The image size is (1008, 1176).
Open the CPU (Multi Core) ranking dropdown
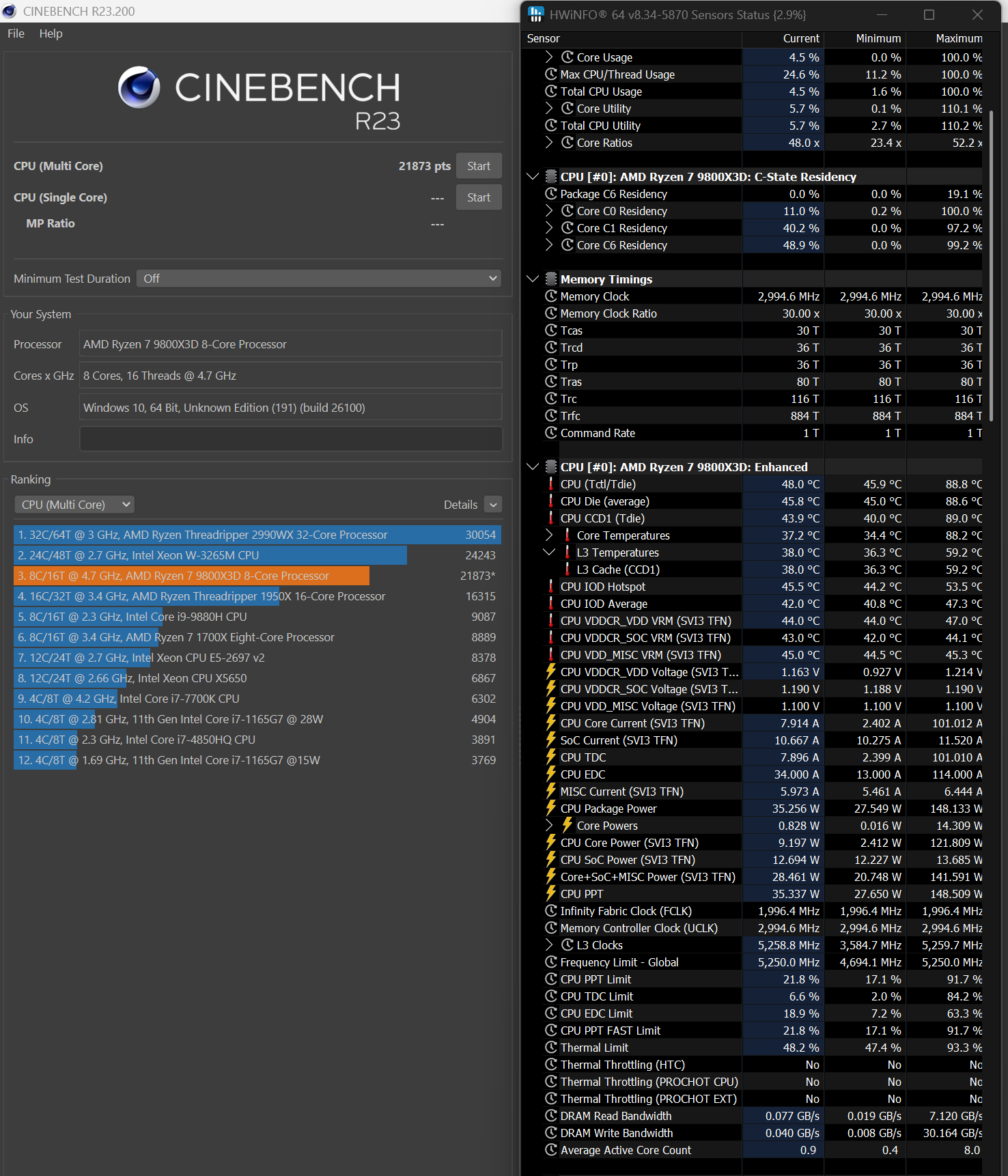74,505
